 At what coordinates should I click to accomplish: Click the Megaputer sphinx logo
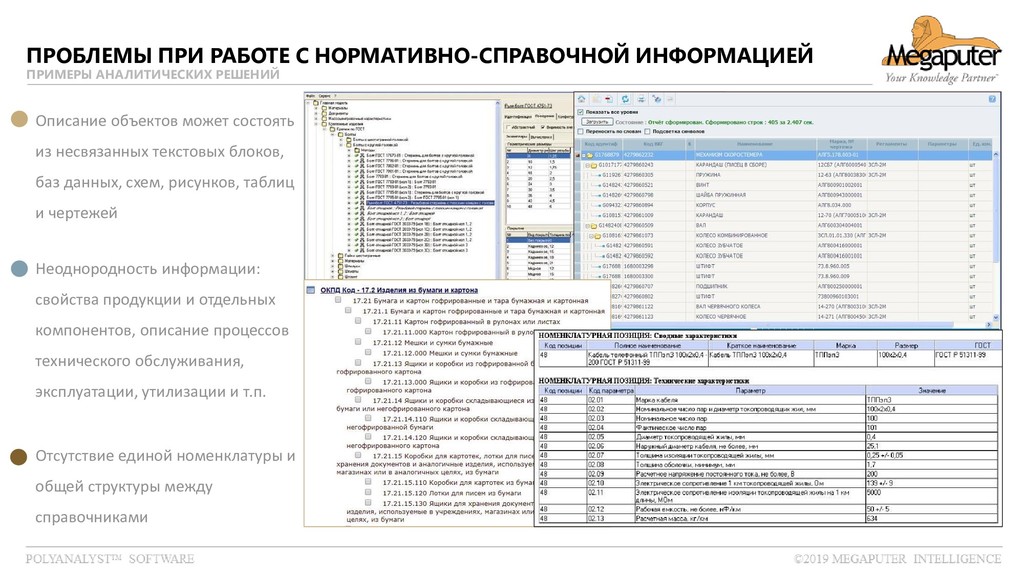tap(940, 49)
